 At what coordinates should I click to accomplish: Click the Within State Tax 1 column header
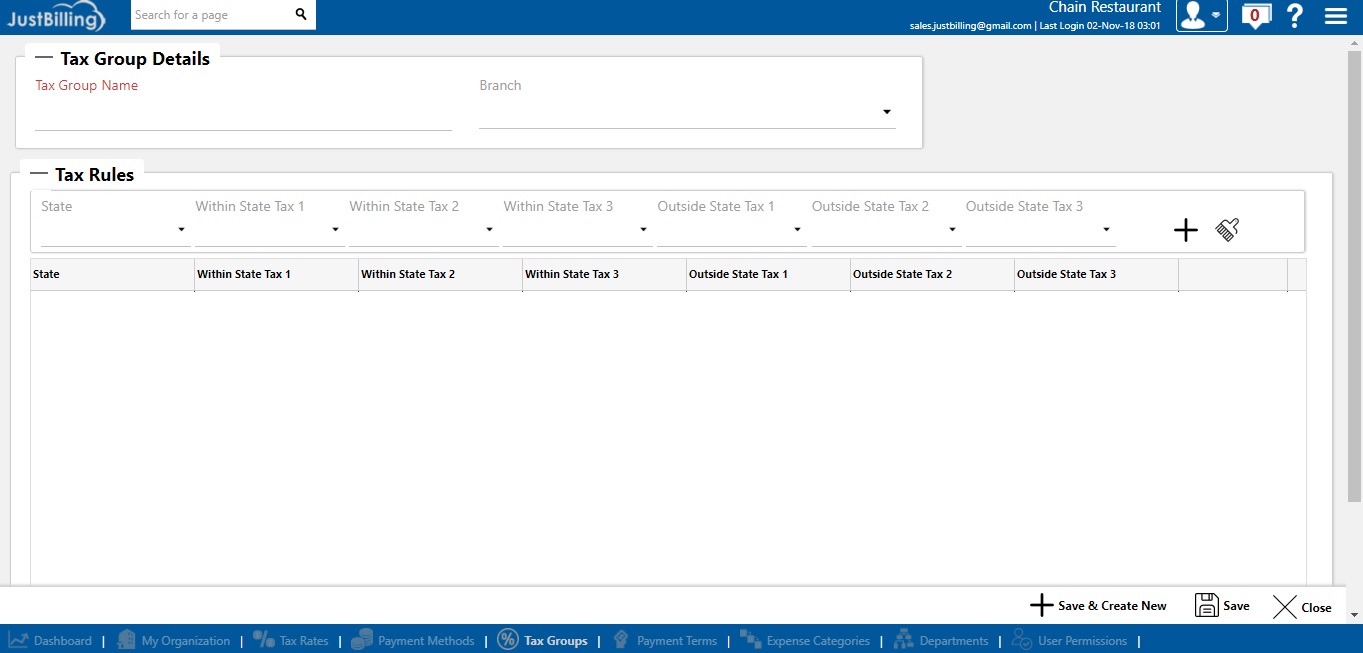(276, 274)
